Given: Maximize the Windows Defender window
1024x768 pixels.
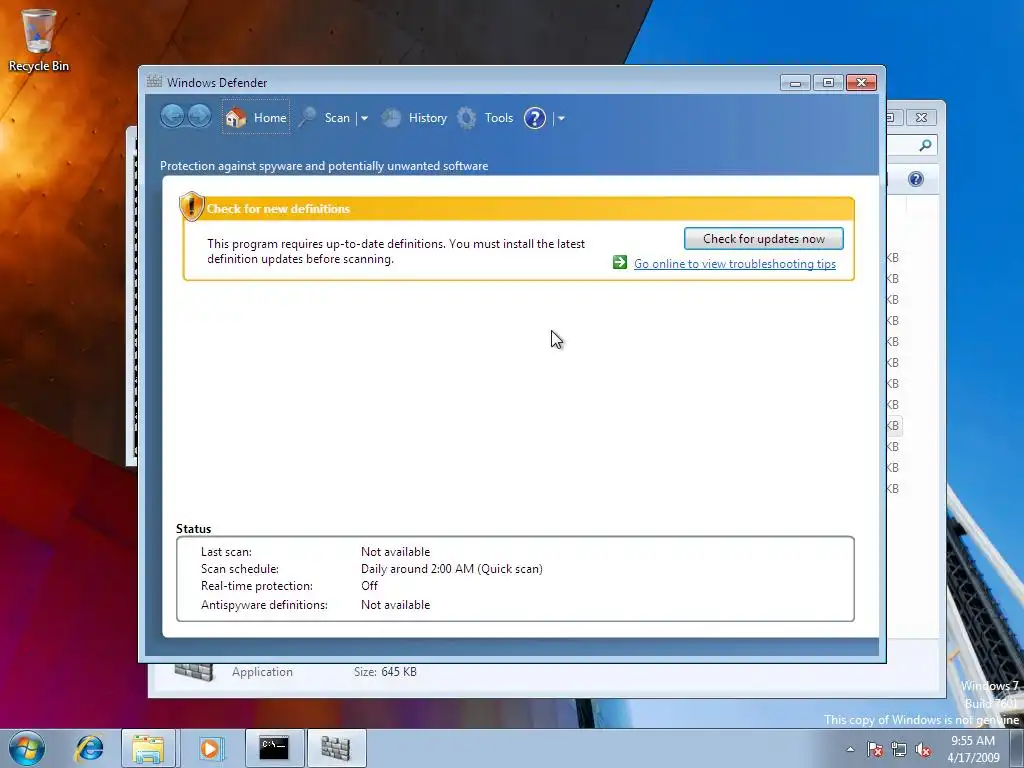Looking at the screenshot, I should coord(827,82).
